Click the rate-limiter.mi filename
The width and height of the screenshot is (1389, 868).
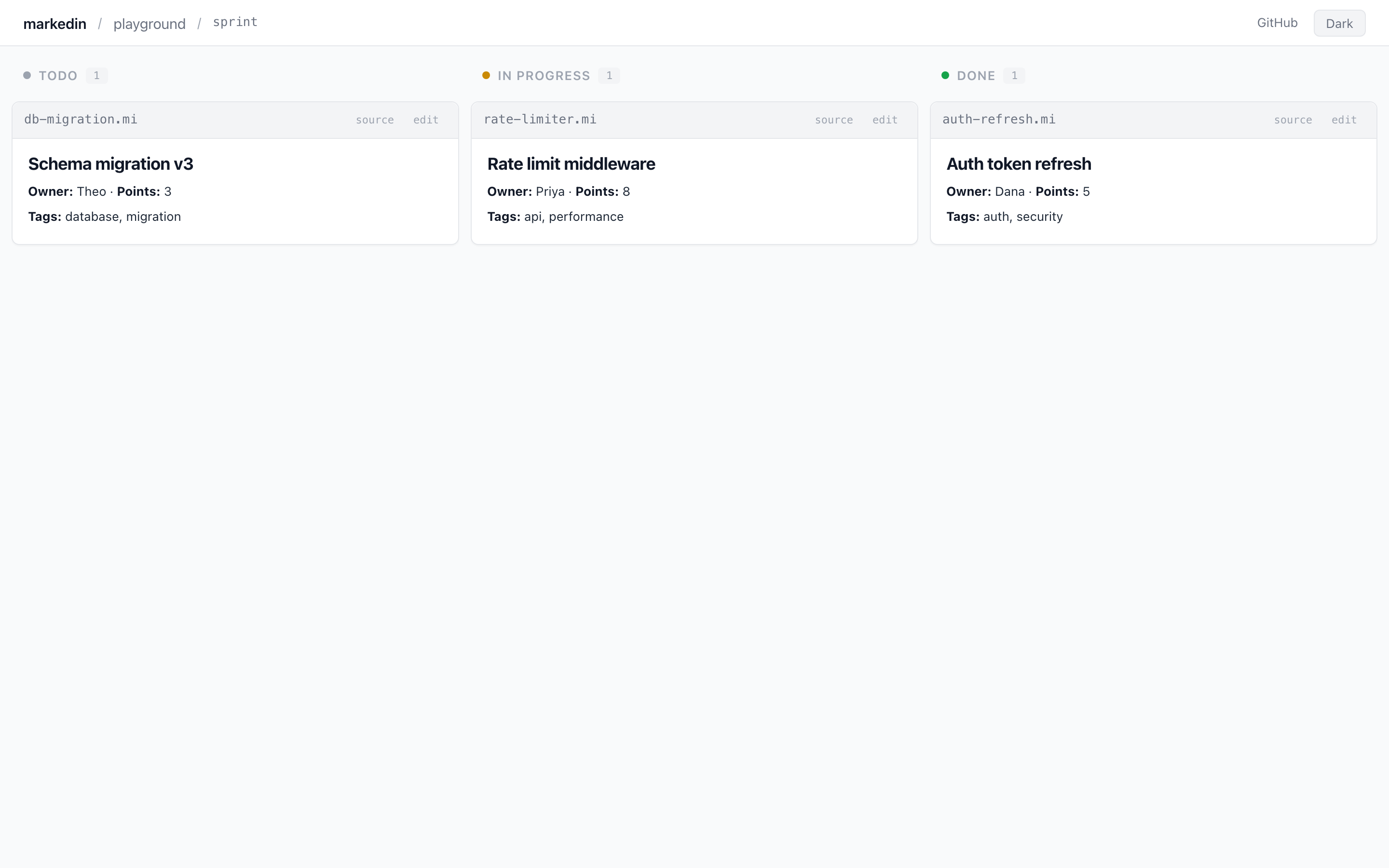540,120
